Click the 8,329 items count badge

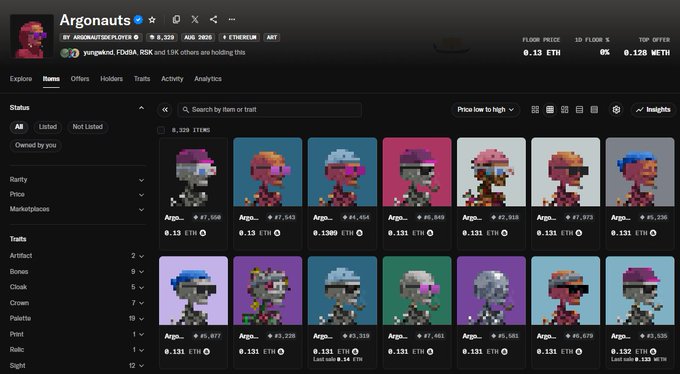coord(161,37)
